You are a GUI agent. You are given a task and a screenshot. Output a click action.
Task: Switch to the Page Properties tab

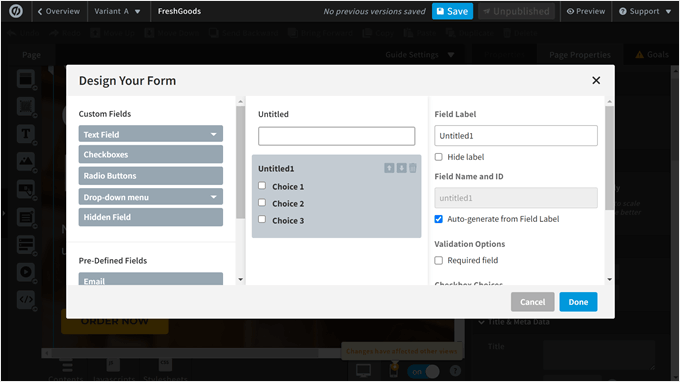[x=580, y=55]
